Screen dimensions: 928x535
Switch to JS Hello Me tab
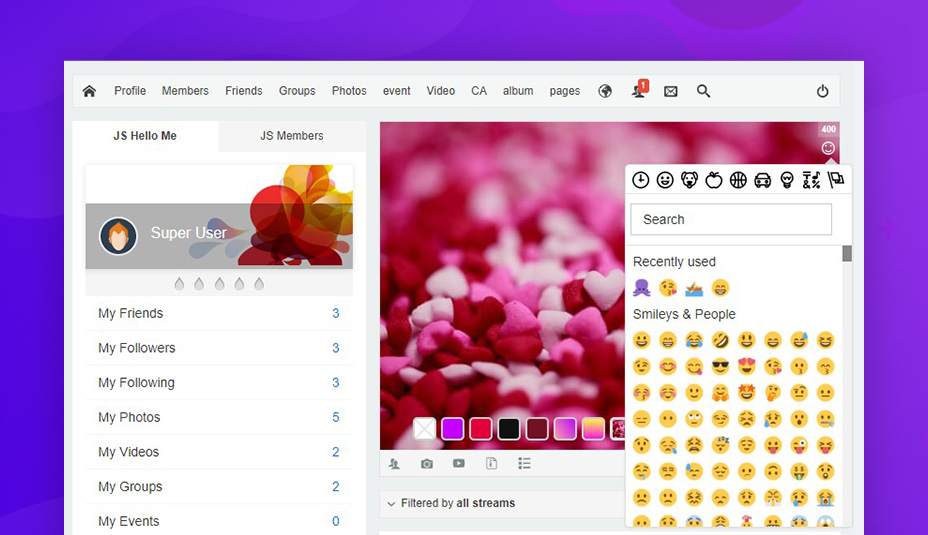[145, 136]
